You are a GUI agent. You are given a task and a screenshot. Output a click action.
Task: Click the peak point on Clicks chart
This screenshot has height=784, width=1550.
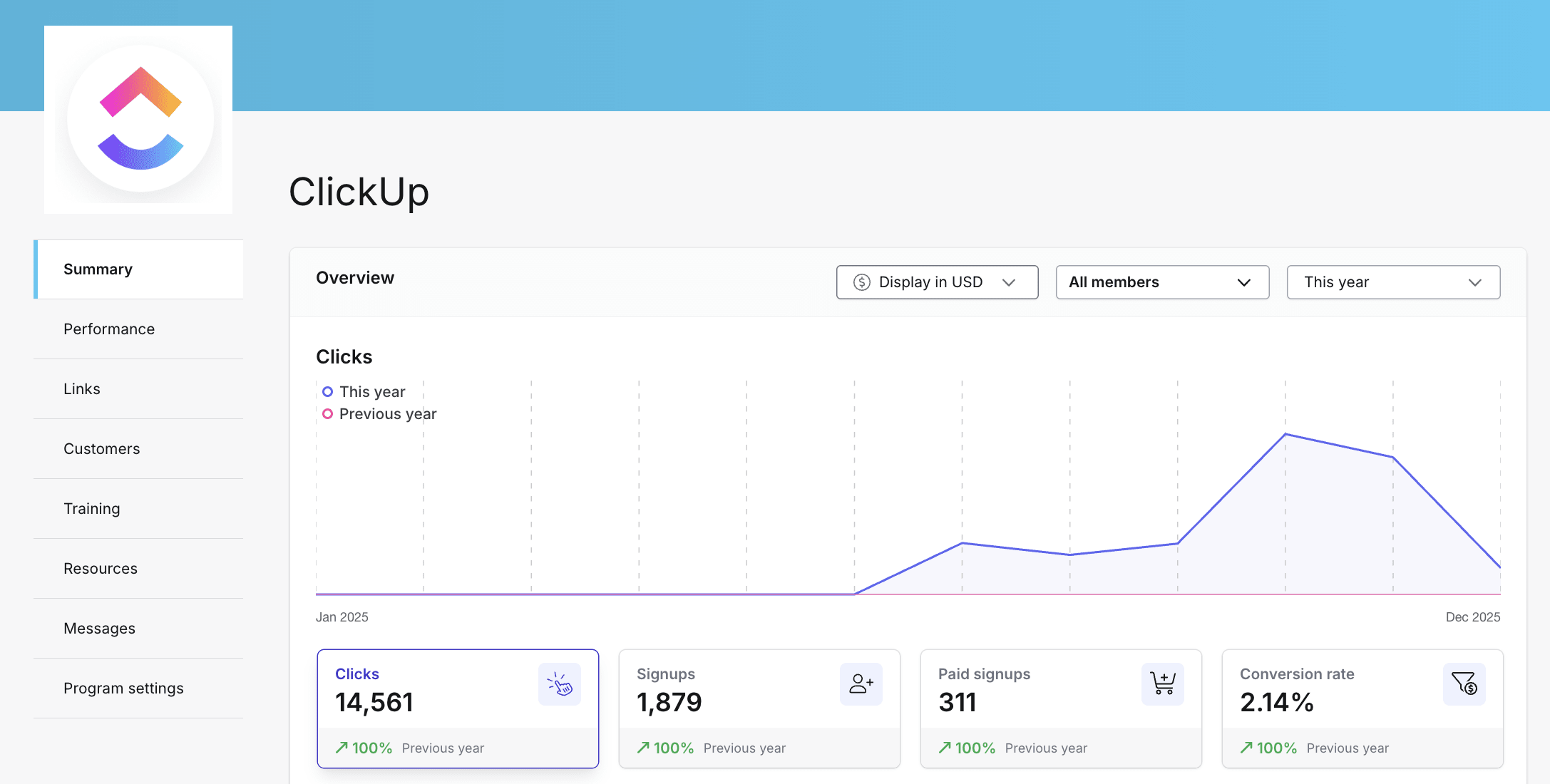click(1285, 434)
